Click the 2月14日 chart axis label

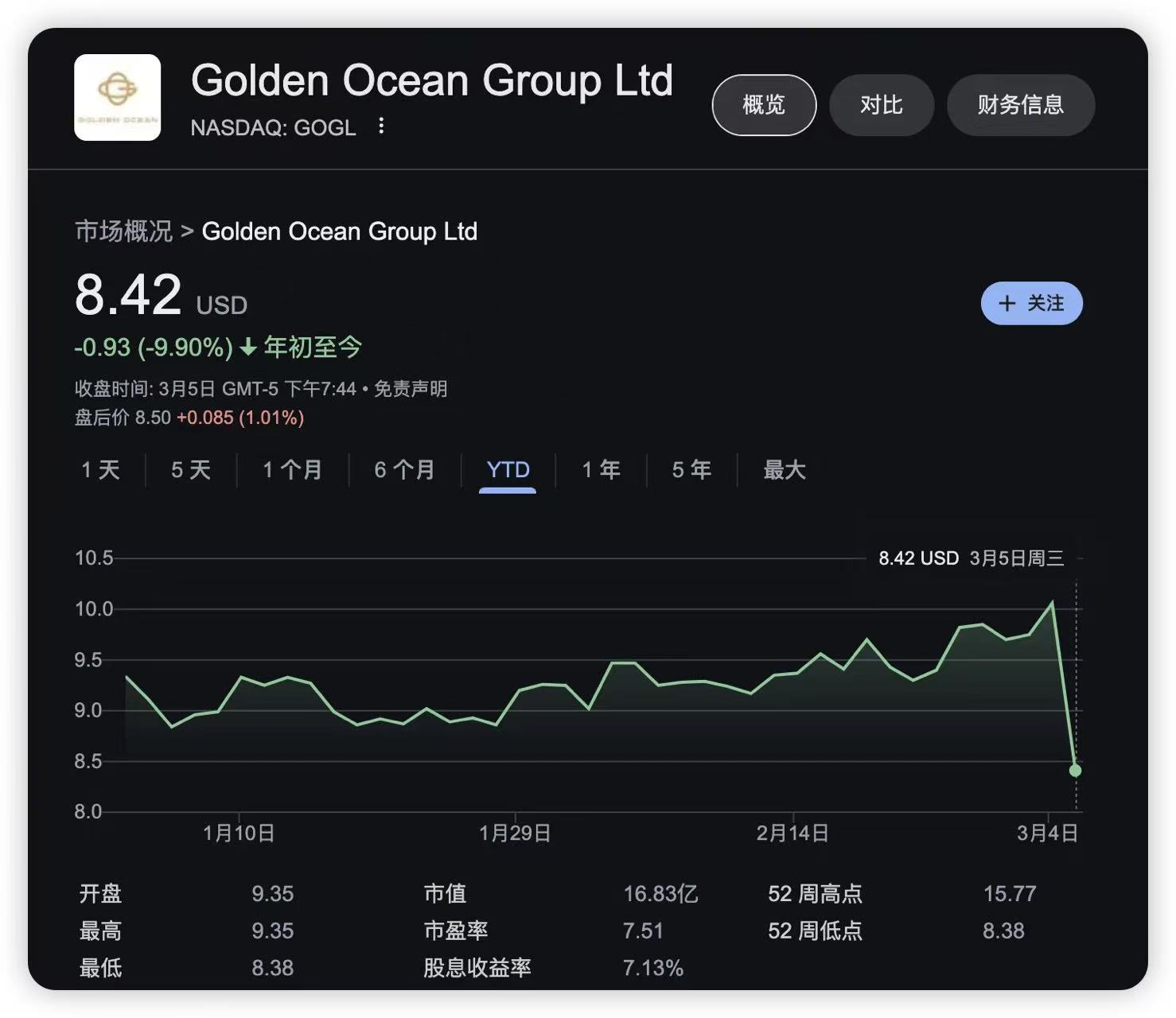(x=792, y=833)
